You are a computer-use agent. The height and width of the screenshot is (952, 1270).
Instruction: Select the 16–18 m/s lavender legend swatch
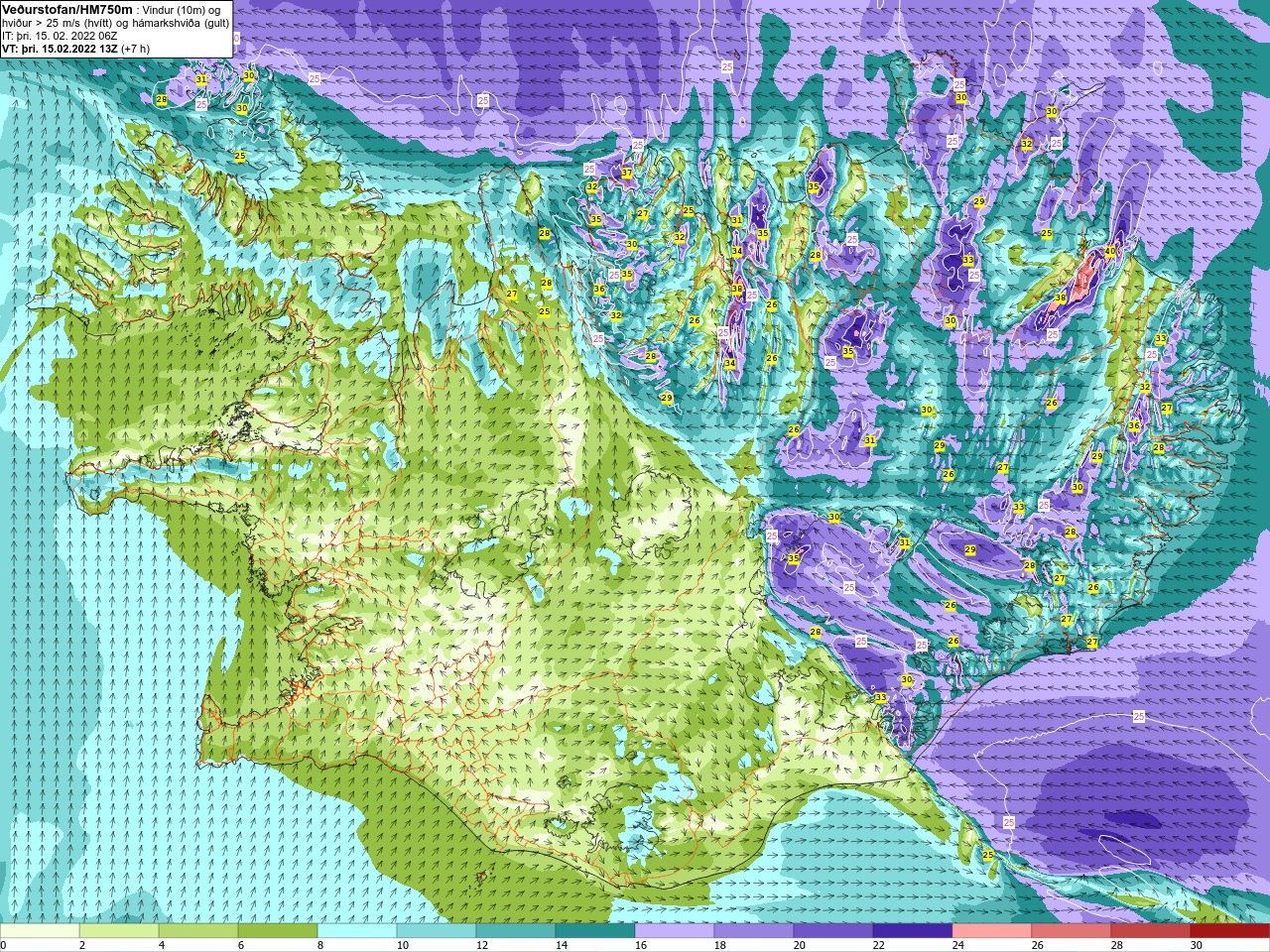coord(675,931)
